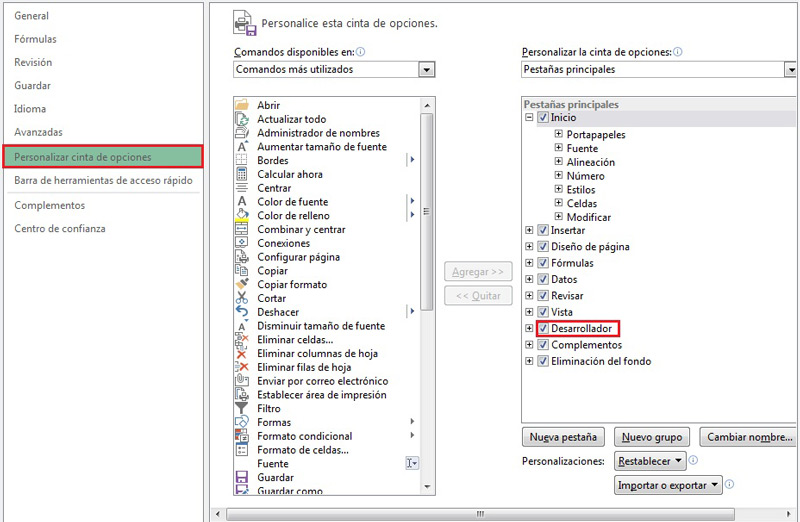Click the Calcular ahora calculator icon
The height and width of the screenshot is (522, 800).
(x=242, y=174)
